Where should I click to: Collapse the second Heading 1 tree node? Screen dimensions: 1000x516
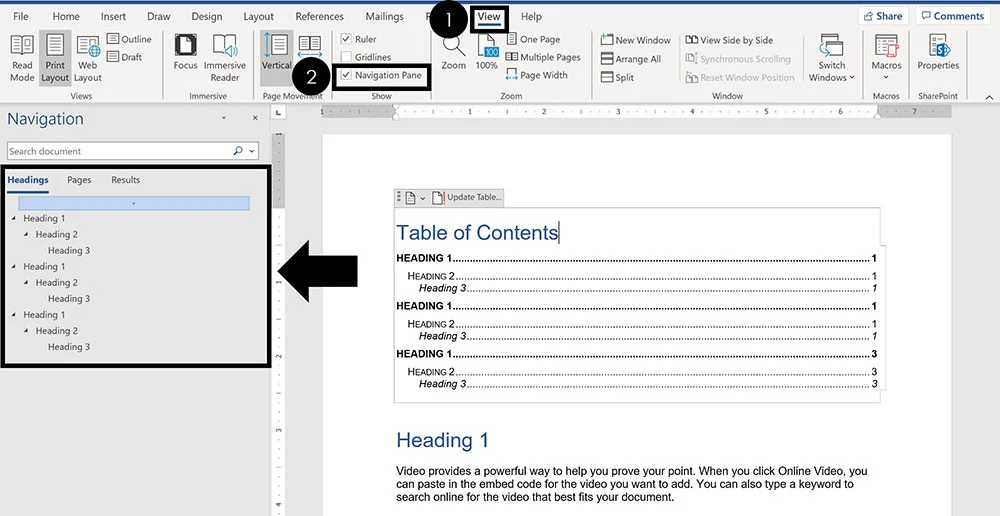point(14,266)
